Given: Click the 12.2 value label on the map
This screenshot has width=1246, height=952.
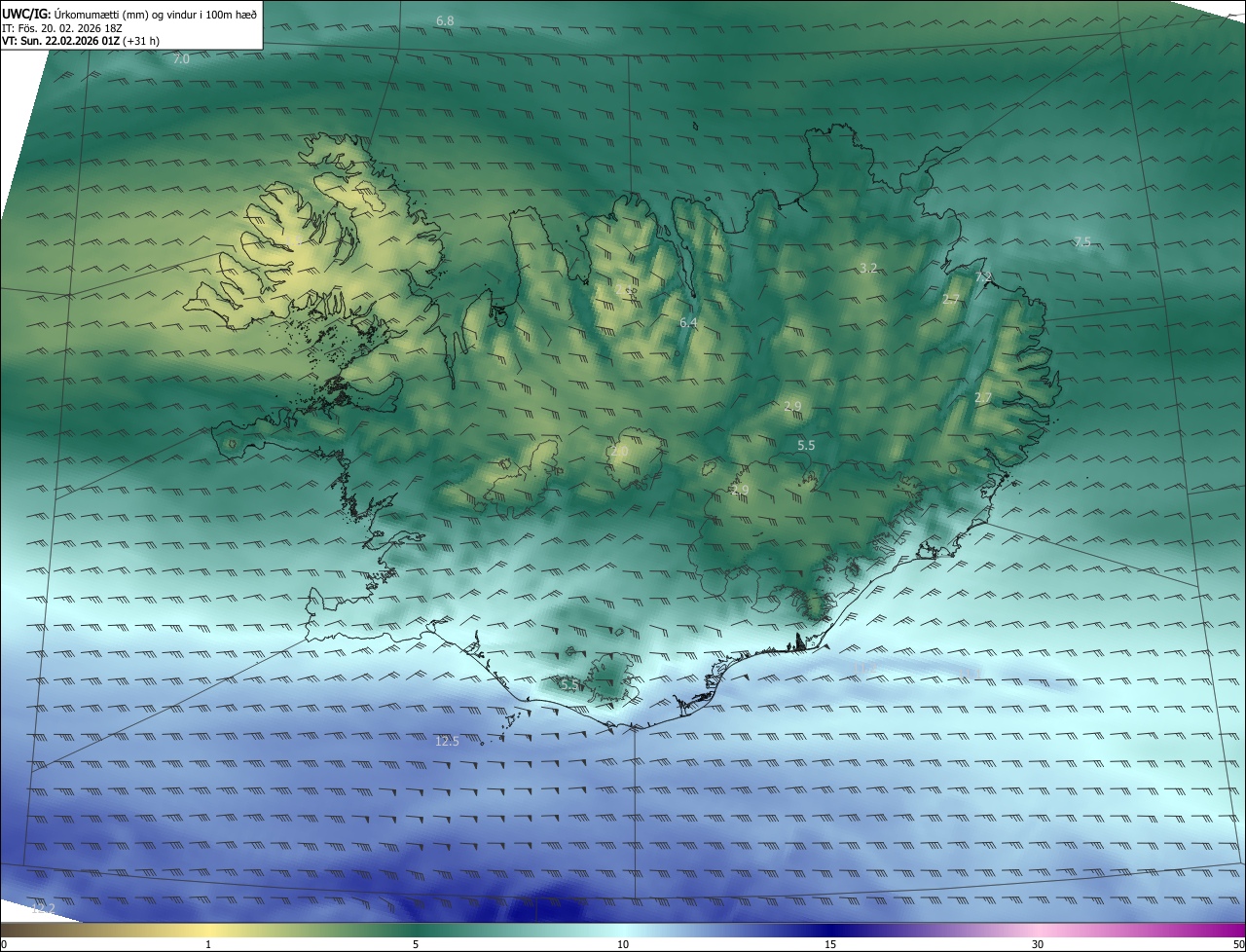Looking at the screenshot, I should [43, 908].
